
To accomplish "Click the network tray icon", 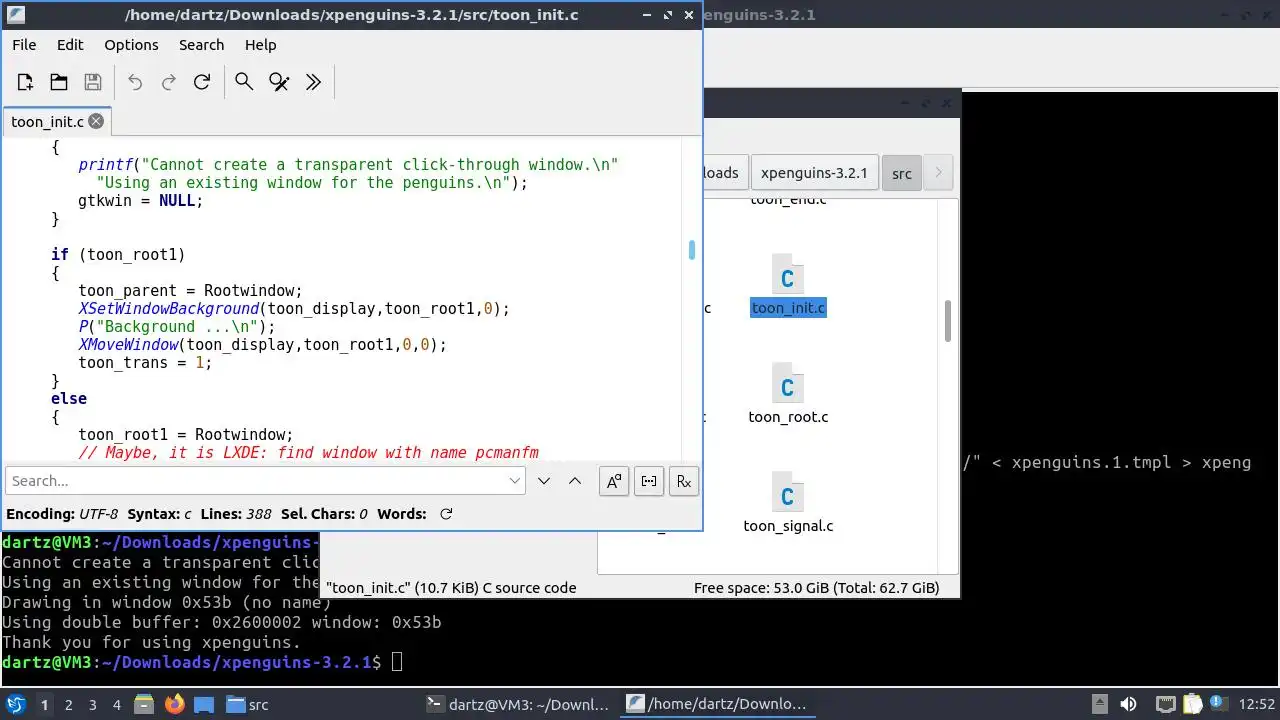I will click(1165, 705).
